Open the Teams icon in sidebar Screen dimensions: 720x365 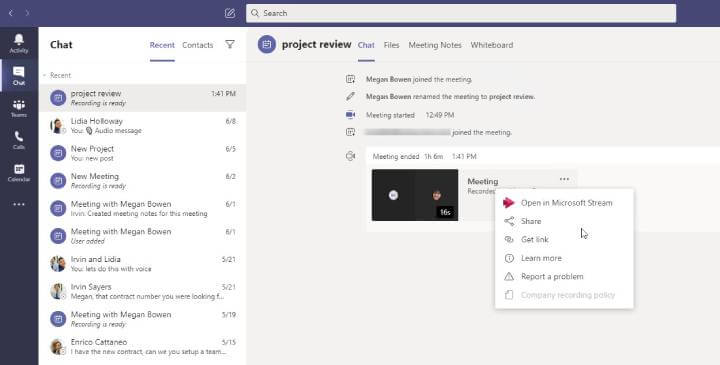point(19,108)
